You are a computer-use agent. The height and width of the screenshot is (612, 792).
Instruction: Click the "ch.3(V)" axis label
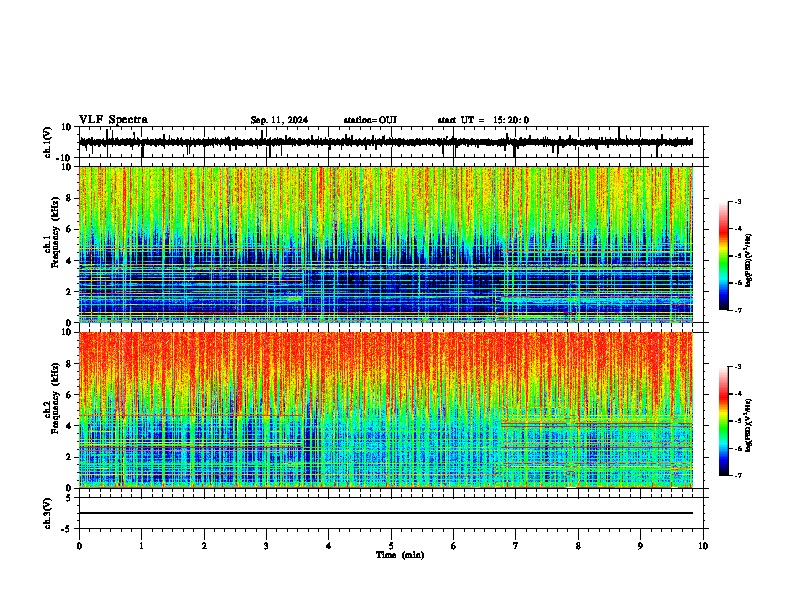(x=48, y=513)
